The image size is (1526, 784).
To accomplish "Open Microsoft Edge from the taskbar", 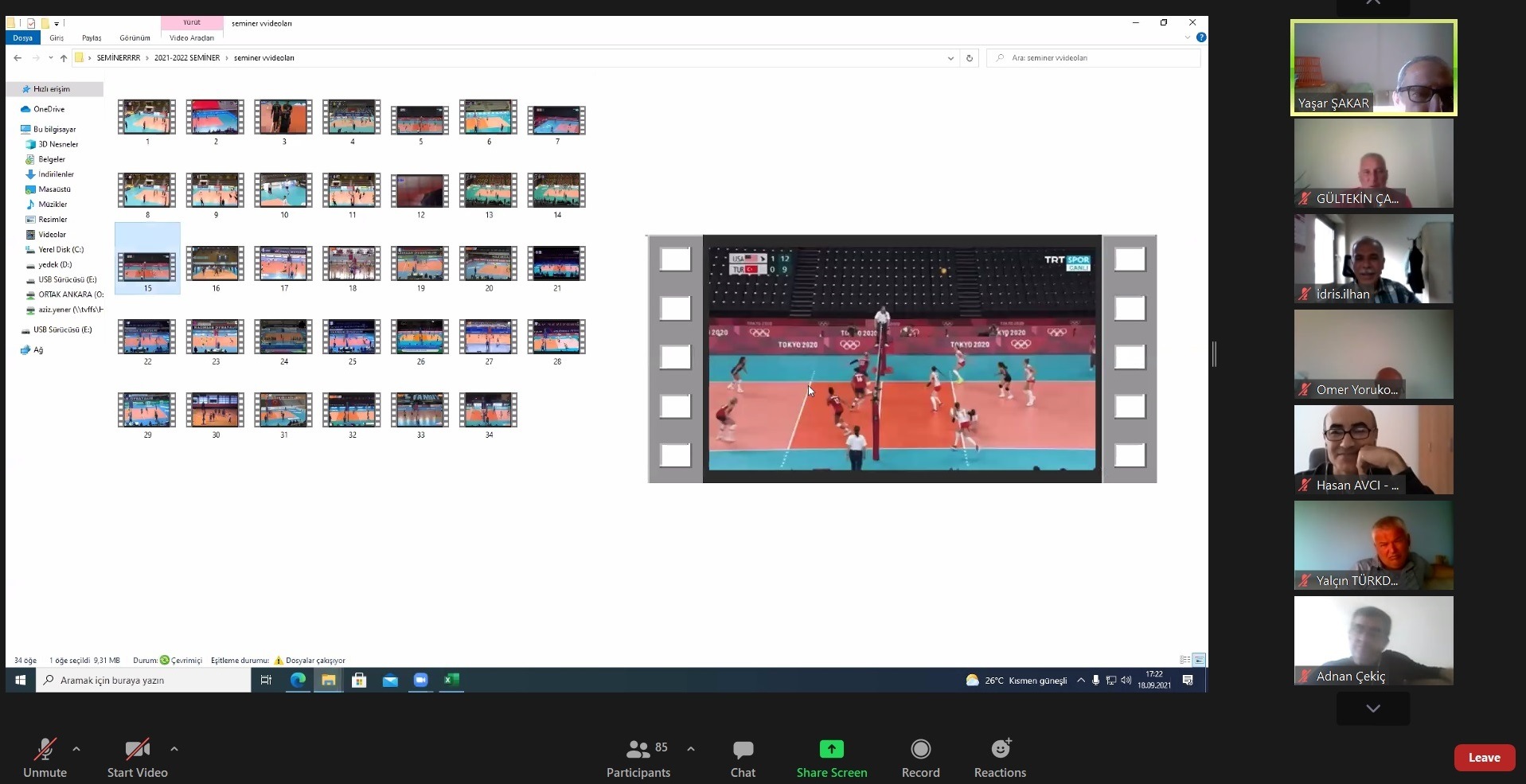I will click(x=298, y=680).
